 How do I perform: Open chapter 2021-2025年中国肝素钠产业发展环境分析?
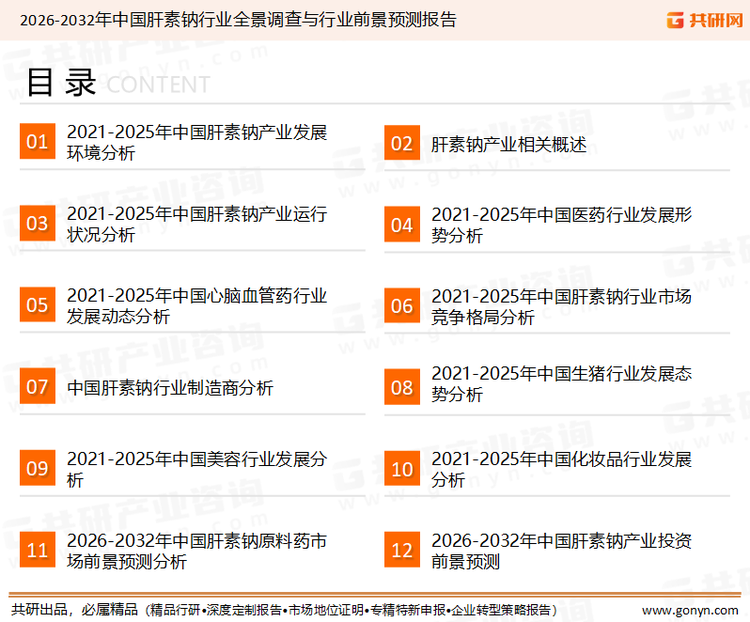point(197,143)
